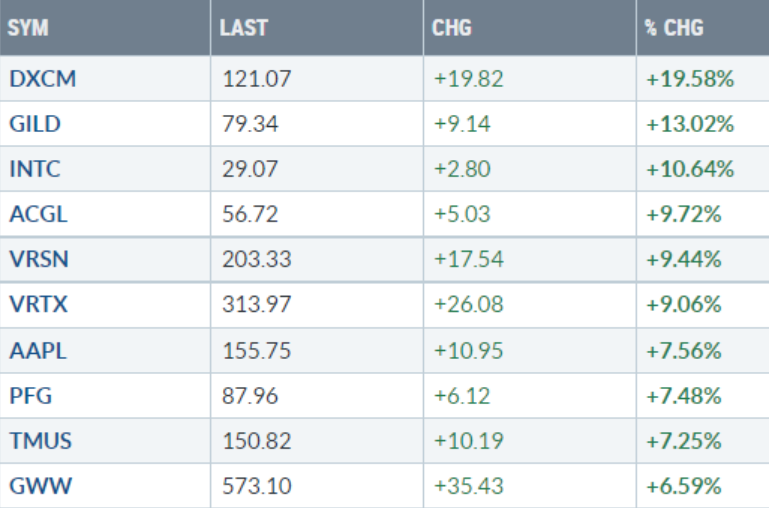The width and height of the screenshot is (770, 508).
Task: Click the ACGL ticker symbol
Action: pos(37,214)
